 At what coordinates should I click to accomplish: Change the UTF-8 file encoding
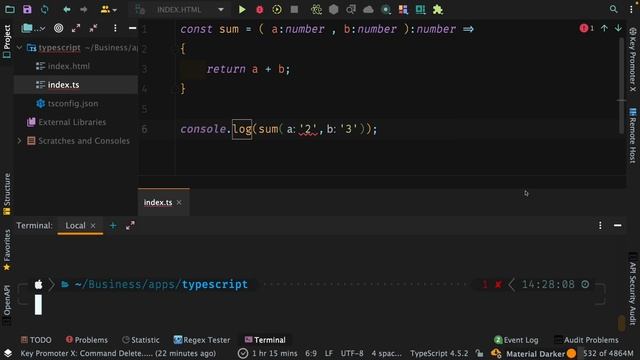click(x=352, y=353)
